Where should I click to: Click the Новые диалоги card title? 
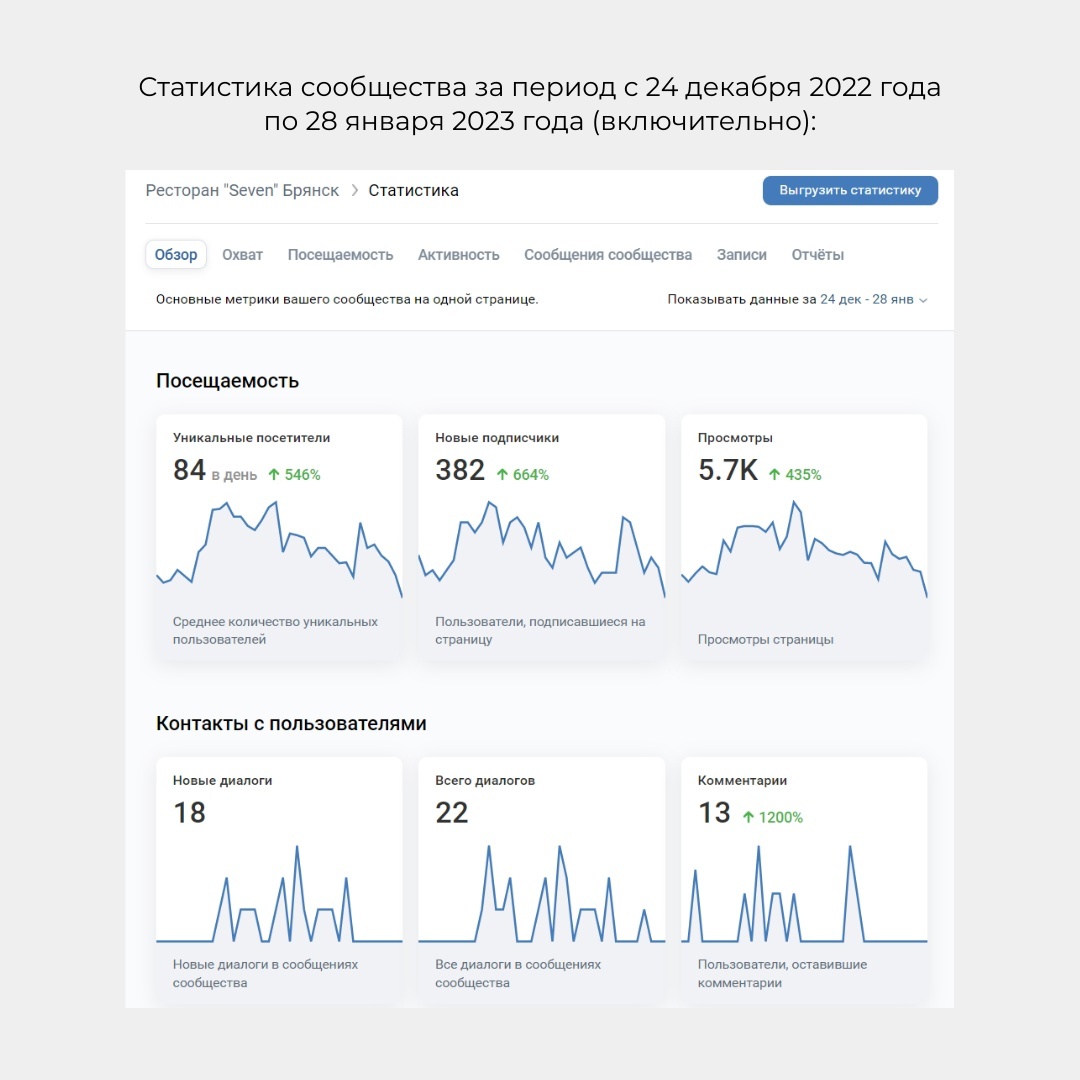pos(222,780)
